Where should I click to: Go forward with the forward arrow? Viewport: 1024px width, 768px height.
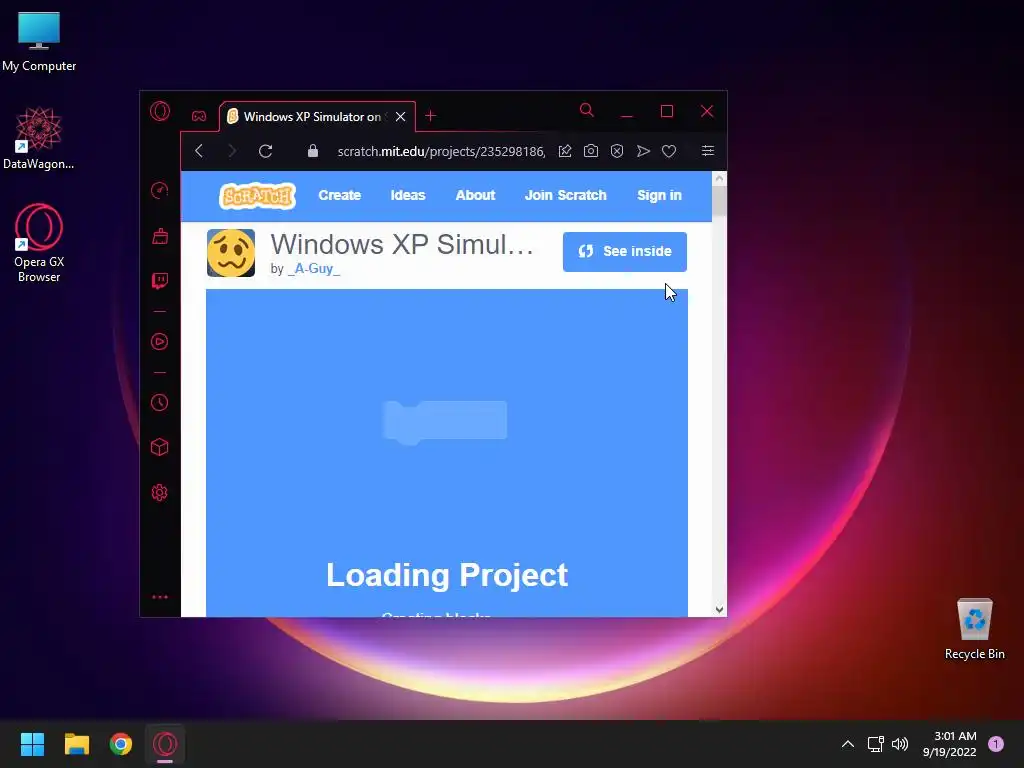point(232,151)
